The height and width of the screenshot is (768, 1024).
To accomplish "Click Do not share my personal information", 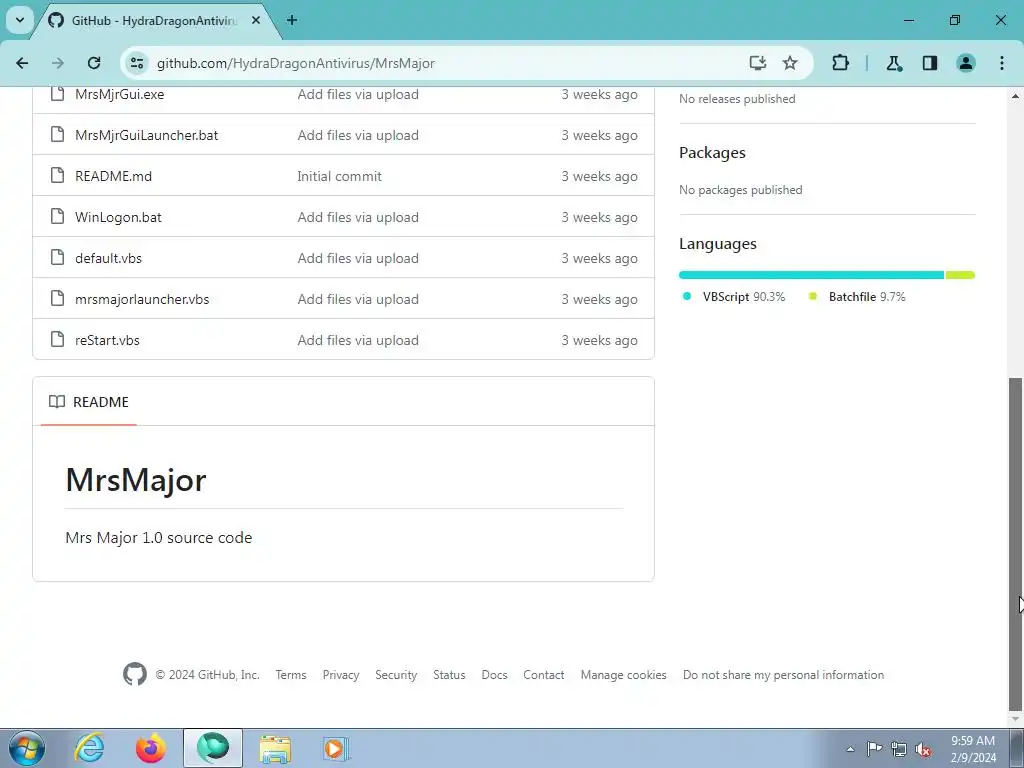I will tap(783, 675).
